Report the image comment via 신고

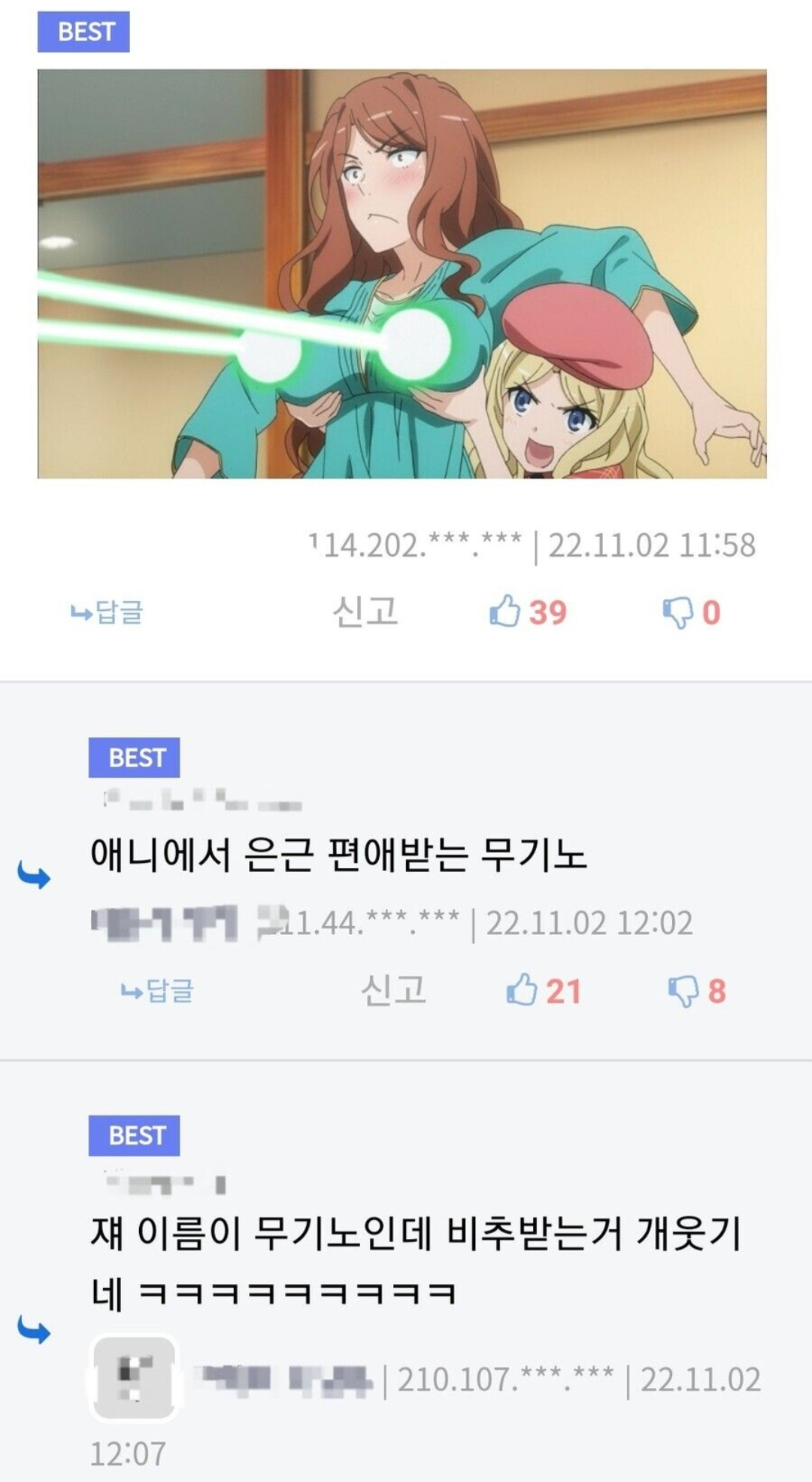[365, 611]
